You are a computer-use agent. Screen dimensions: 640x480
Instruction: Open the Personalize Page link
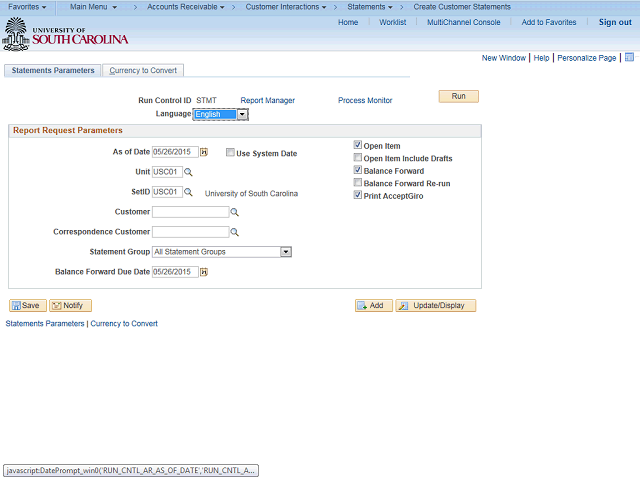(x=587, y=58)
